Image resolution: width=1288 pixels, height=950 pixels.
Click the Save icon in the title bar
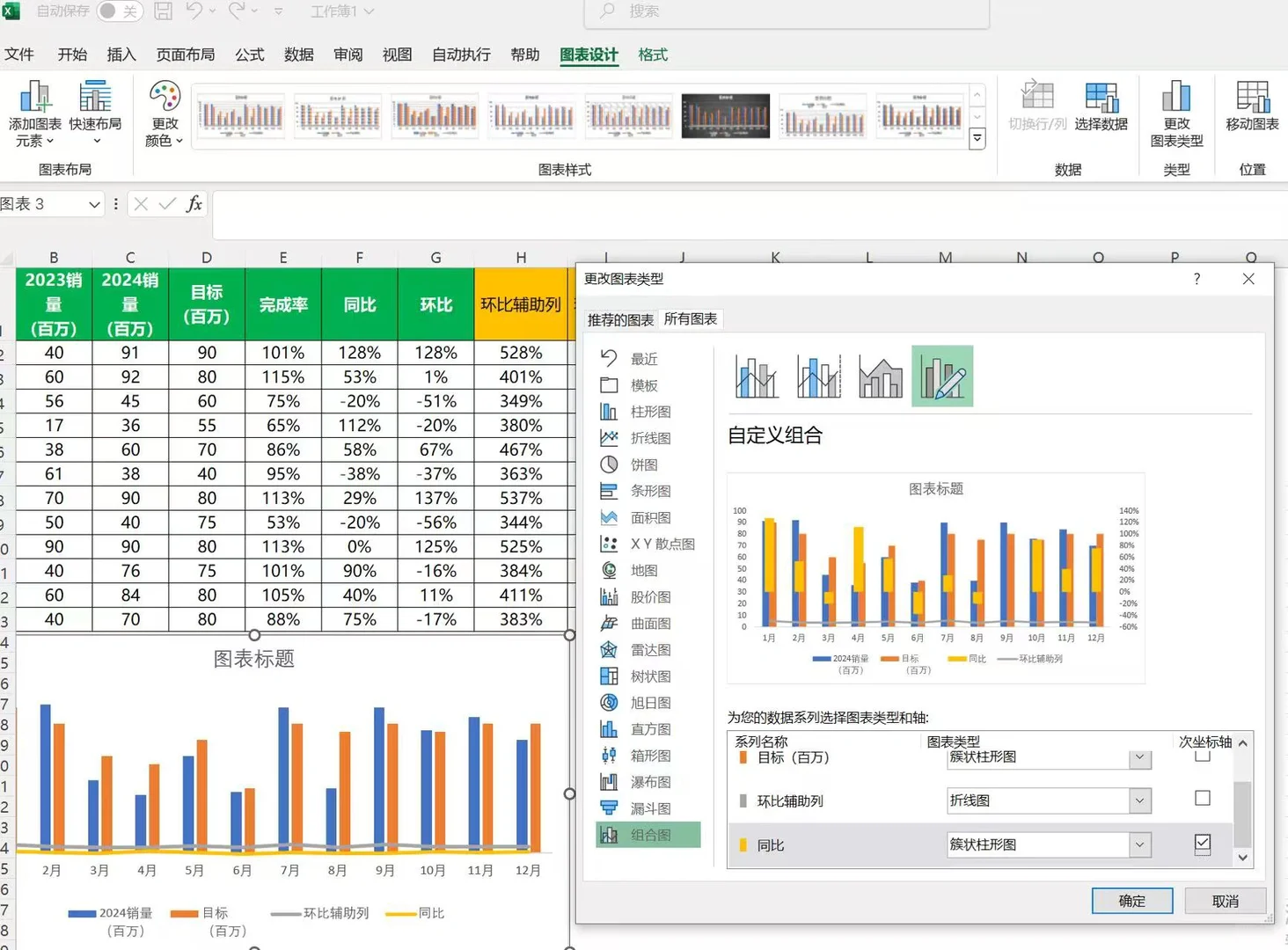pyautogui.click(x=164, y=11)
